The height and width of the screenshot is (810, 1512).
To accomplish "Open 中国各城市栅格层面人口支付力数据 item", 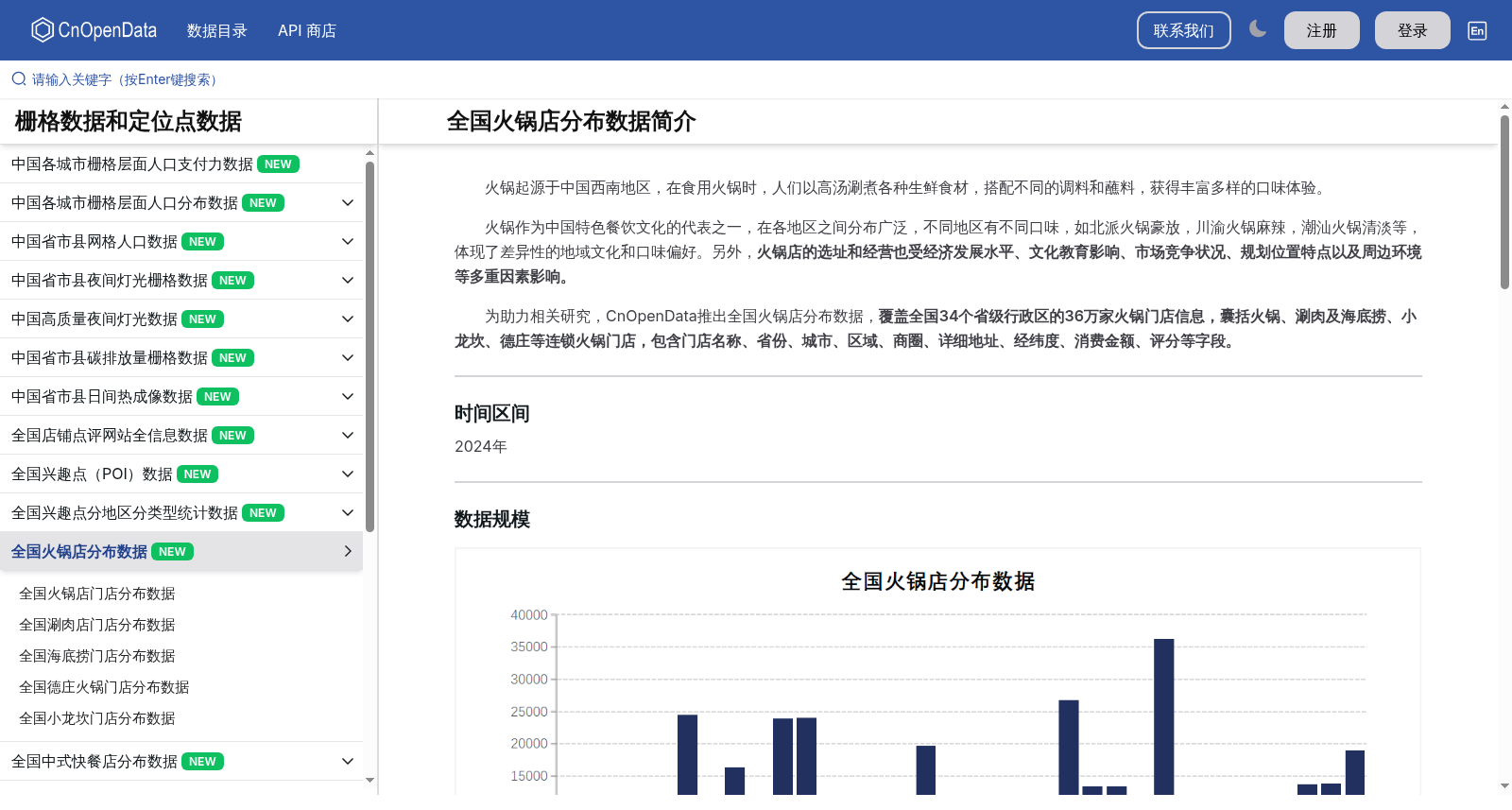I will 181,164.
